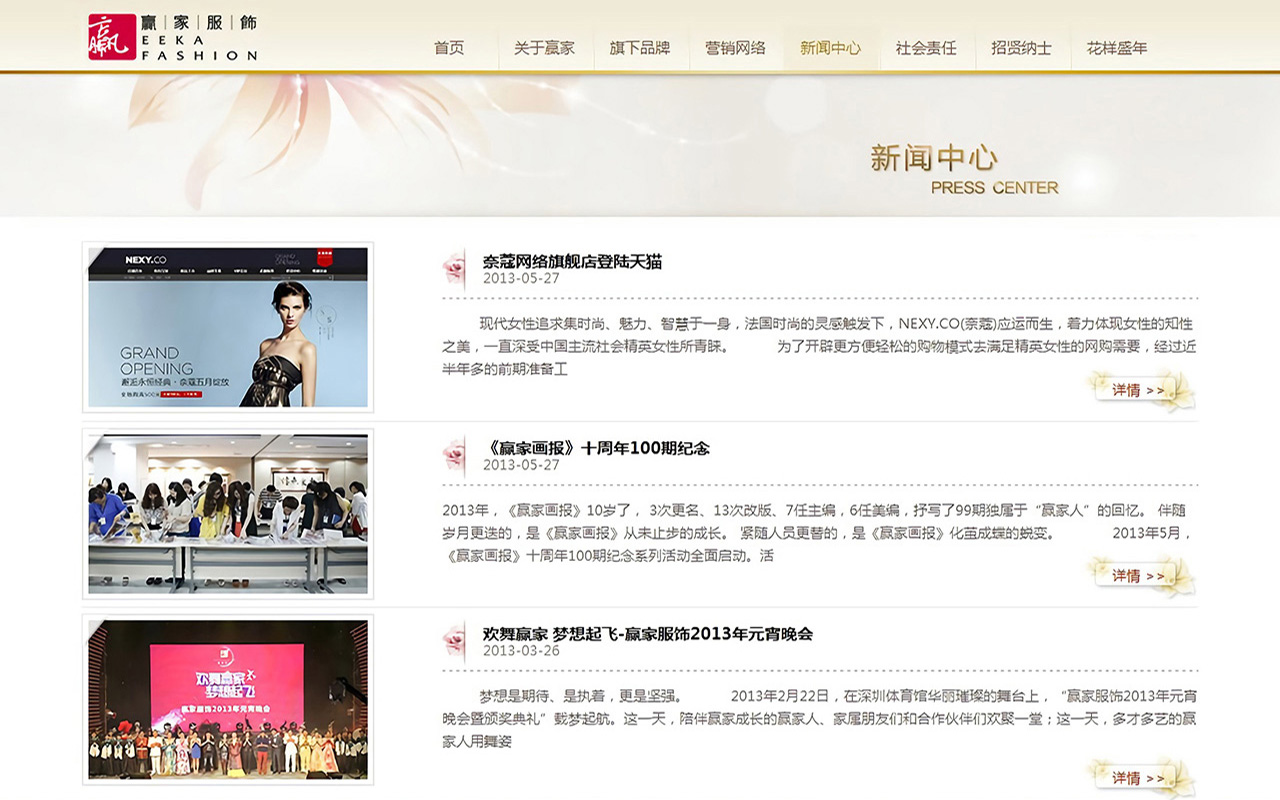Go to 营销网络 menu item
The image size is (1280, 800).
(x=735, y=48)
